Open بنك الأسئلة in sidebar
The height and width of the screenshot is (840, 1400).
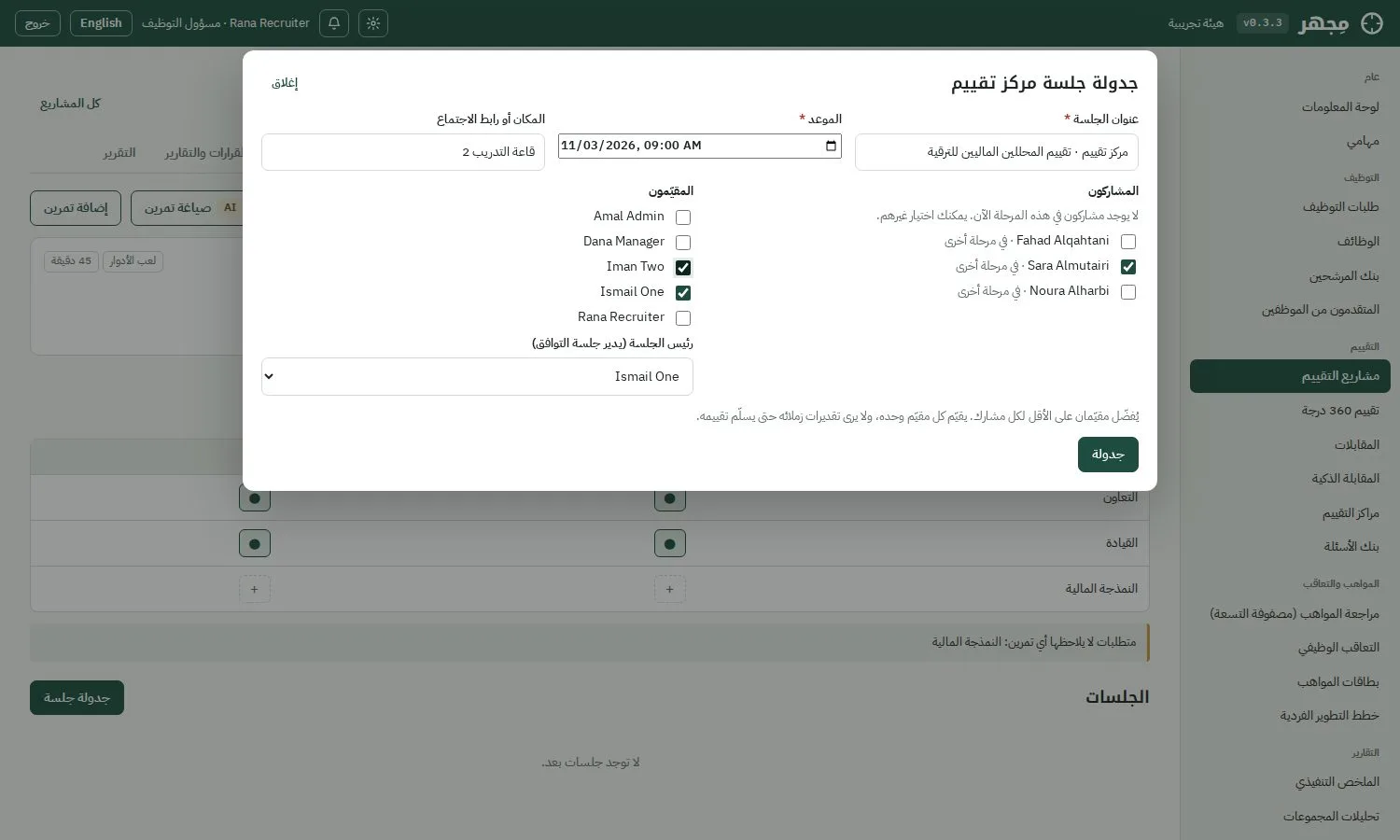coord(1290,546)
